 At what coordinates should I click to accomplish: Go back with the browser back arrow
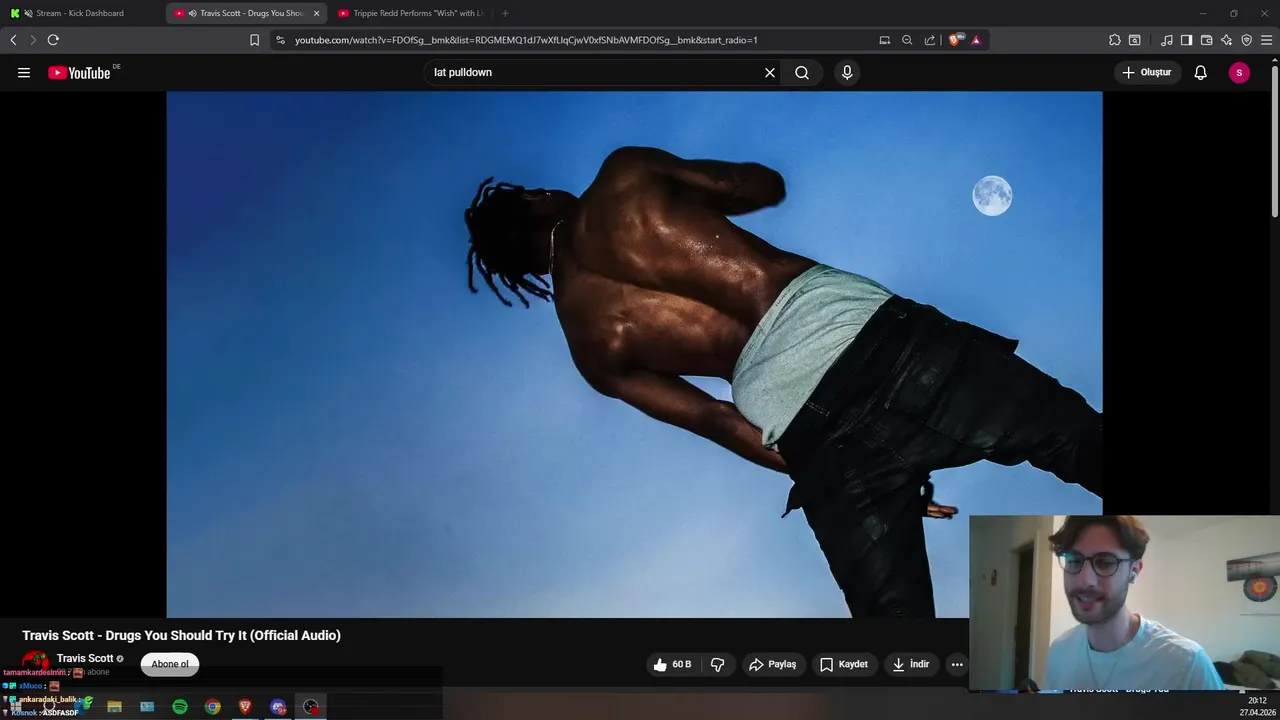(x=13, y=40)
